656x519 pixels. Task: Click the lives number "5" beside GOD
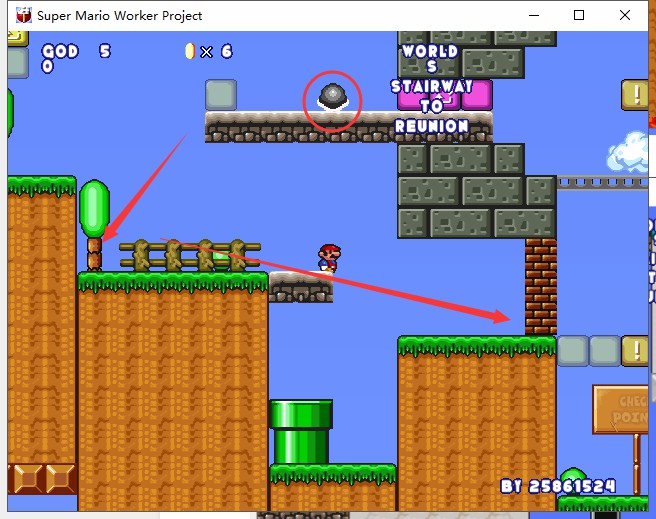coord(105,51)
